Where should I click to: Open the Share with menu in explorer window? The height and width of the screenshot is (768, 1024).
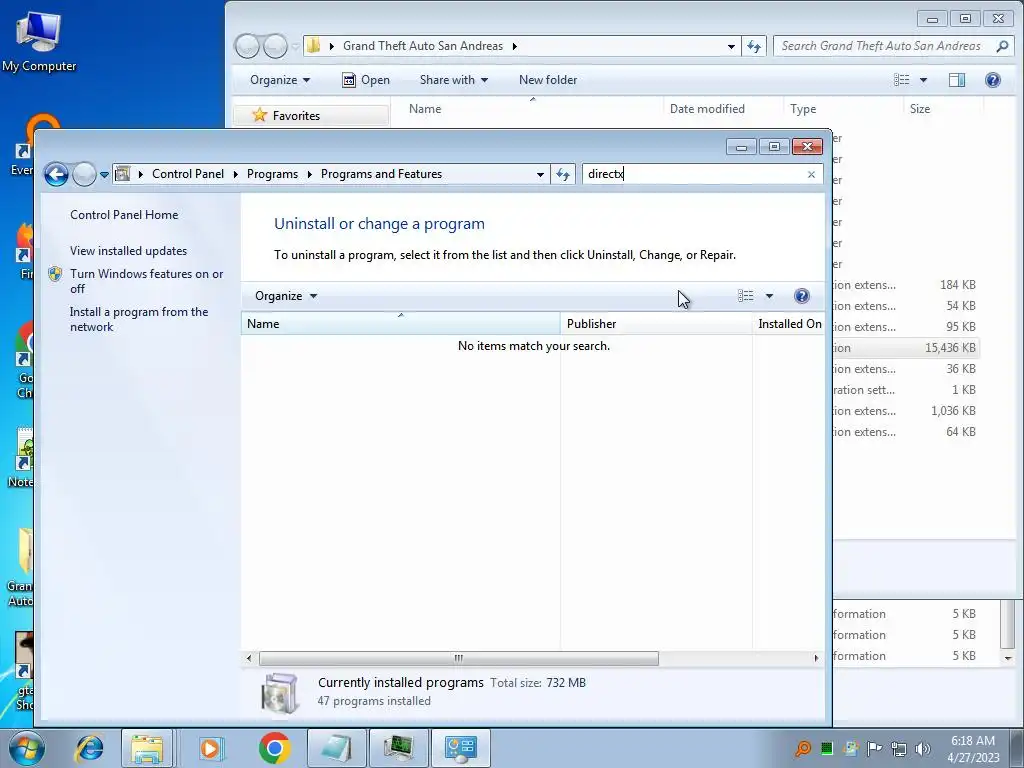[454, 80]
